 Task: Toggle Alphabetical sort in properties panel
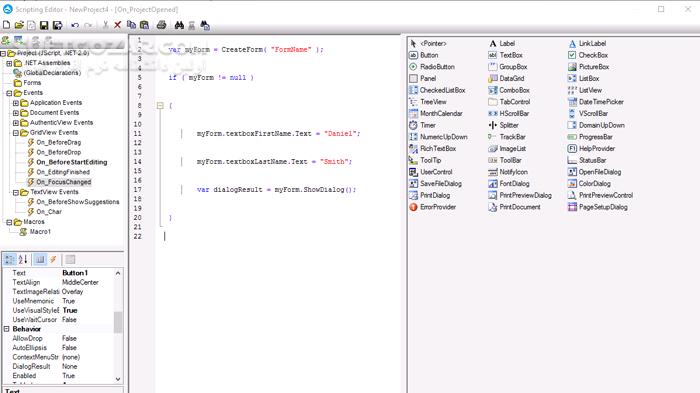(23, 259)
